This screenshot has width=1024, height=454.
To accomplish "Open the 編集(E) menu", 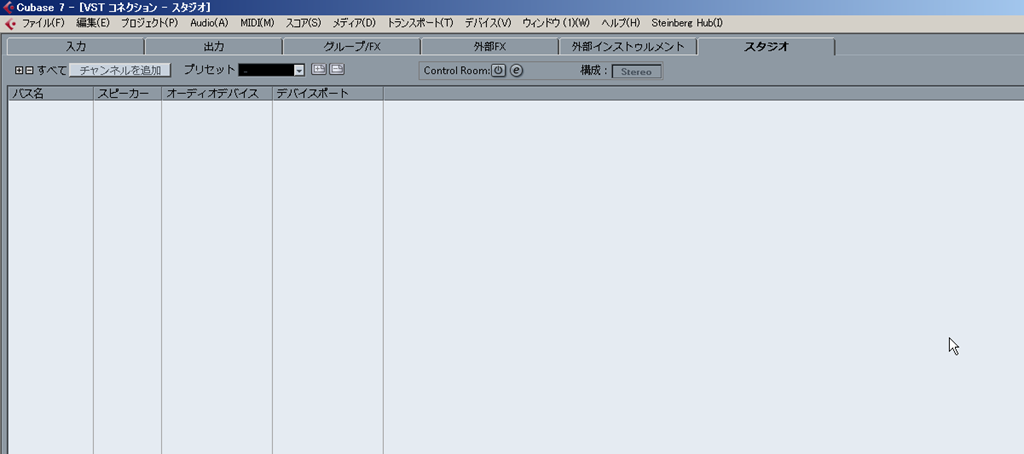I will (x=93, y=23).
